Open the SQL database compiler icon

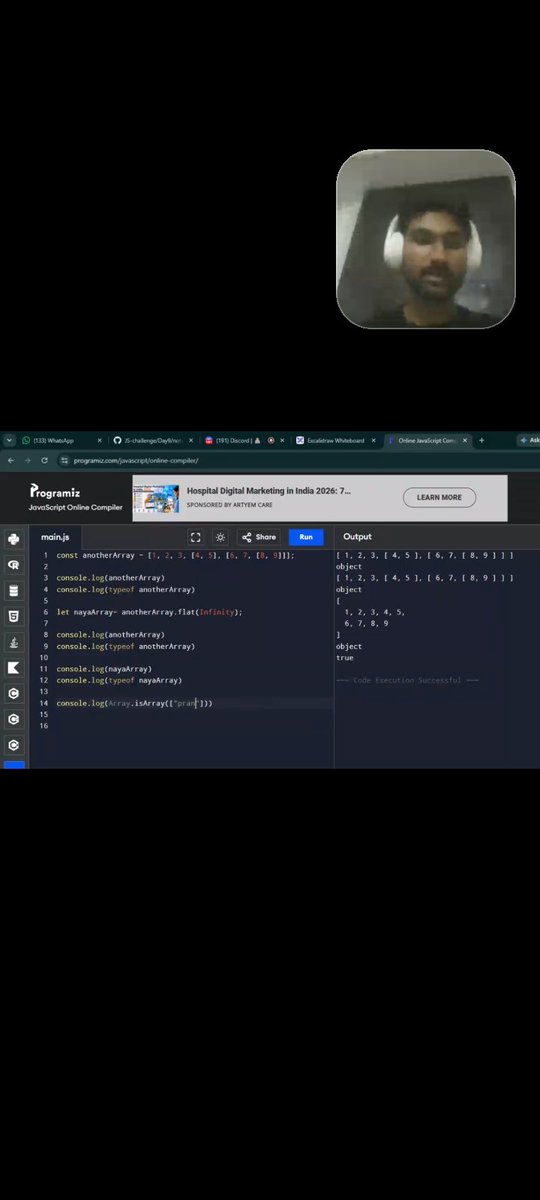[x=14, y=590]
